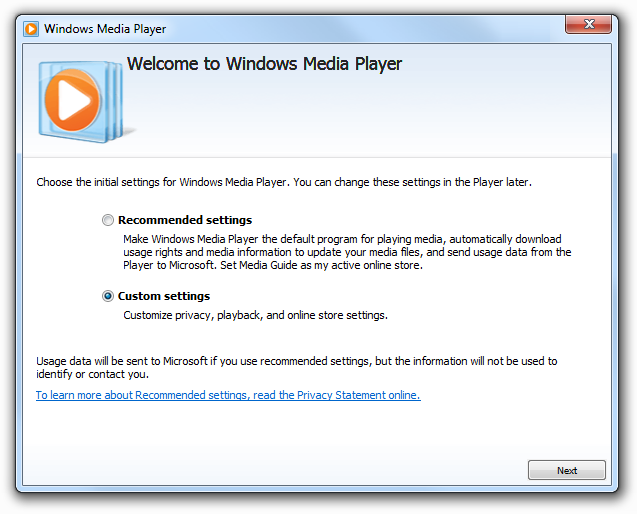This screenshot has height=514, width=637.
Task: Open the Privacy Statement online link
Action: click(x=228, y=395)
